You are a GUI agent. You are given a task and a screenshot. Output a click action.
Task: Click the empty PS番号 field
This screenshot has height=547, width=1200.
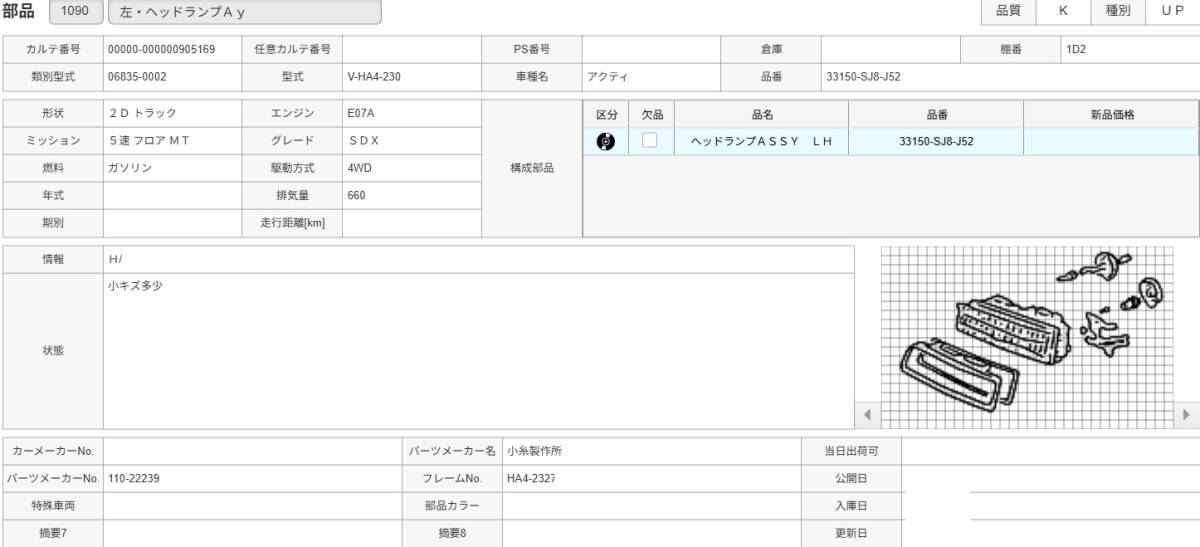pyautogui.click(x=651, y=48)
